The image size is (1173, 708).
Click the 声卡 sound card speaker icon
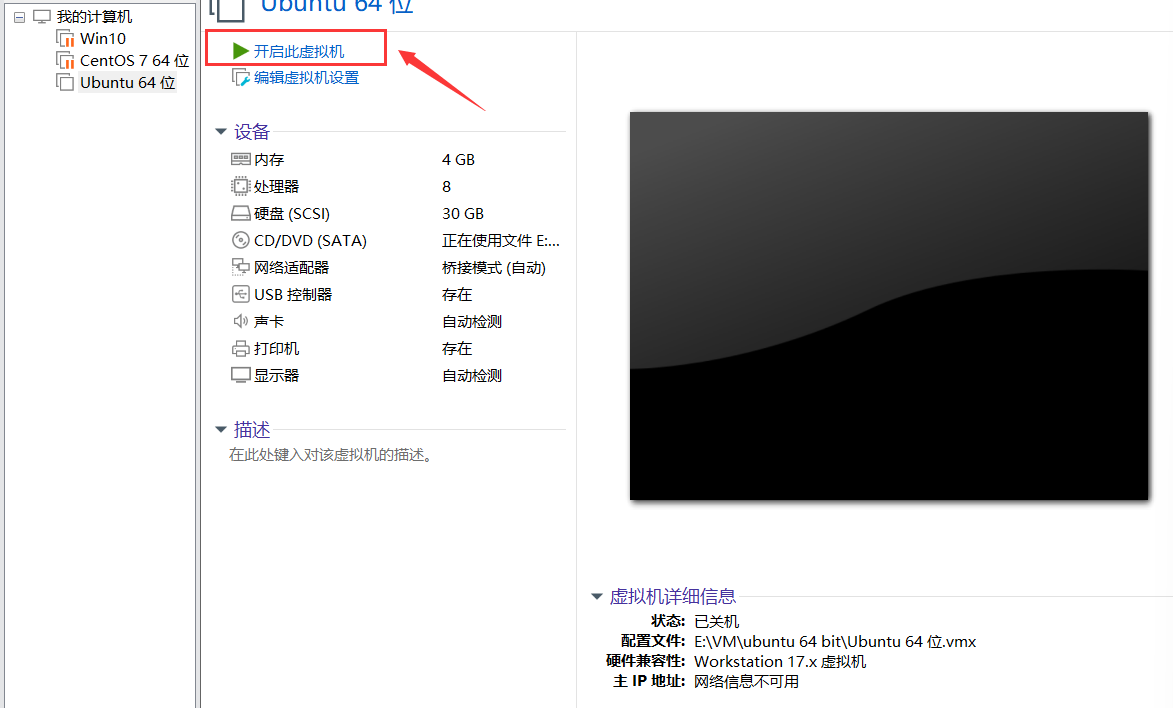tap(240, 321)
